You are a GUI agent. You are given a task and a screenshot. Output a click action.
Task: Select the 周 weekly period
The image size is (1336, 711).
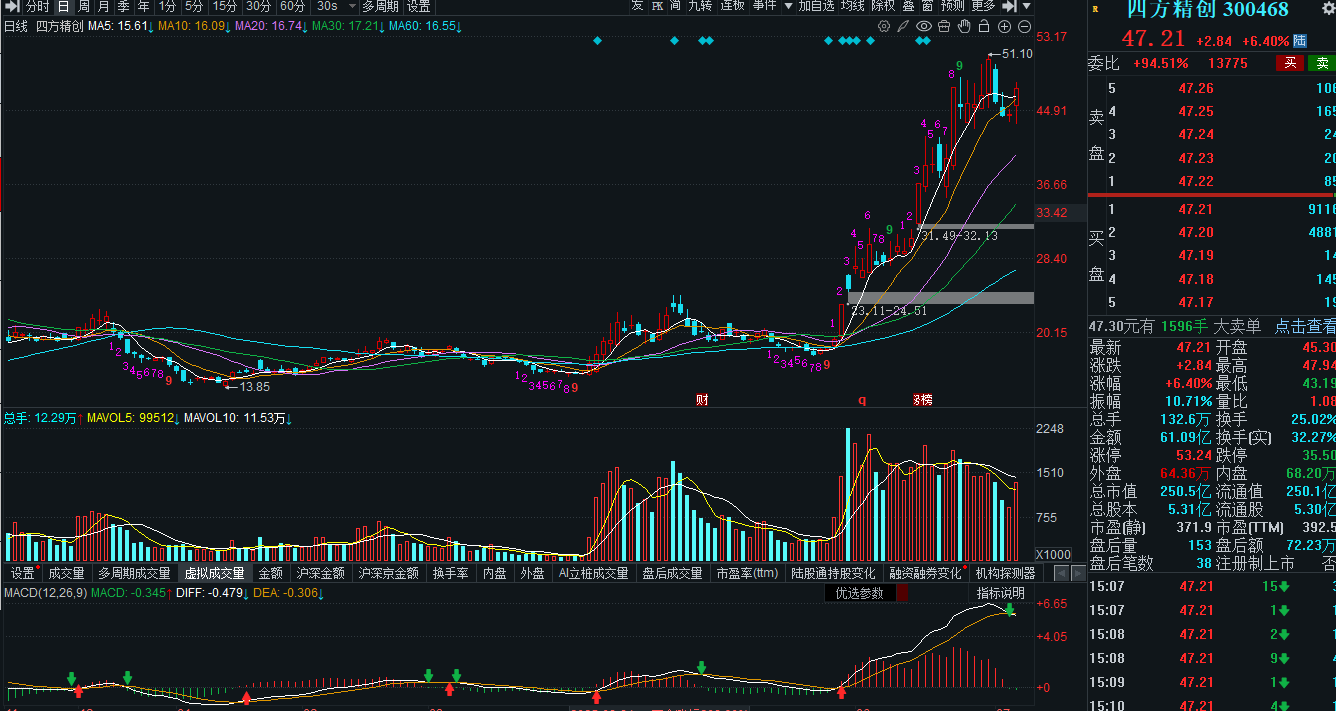[x=84, y=6]
